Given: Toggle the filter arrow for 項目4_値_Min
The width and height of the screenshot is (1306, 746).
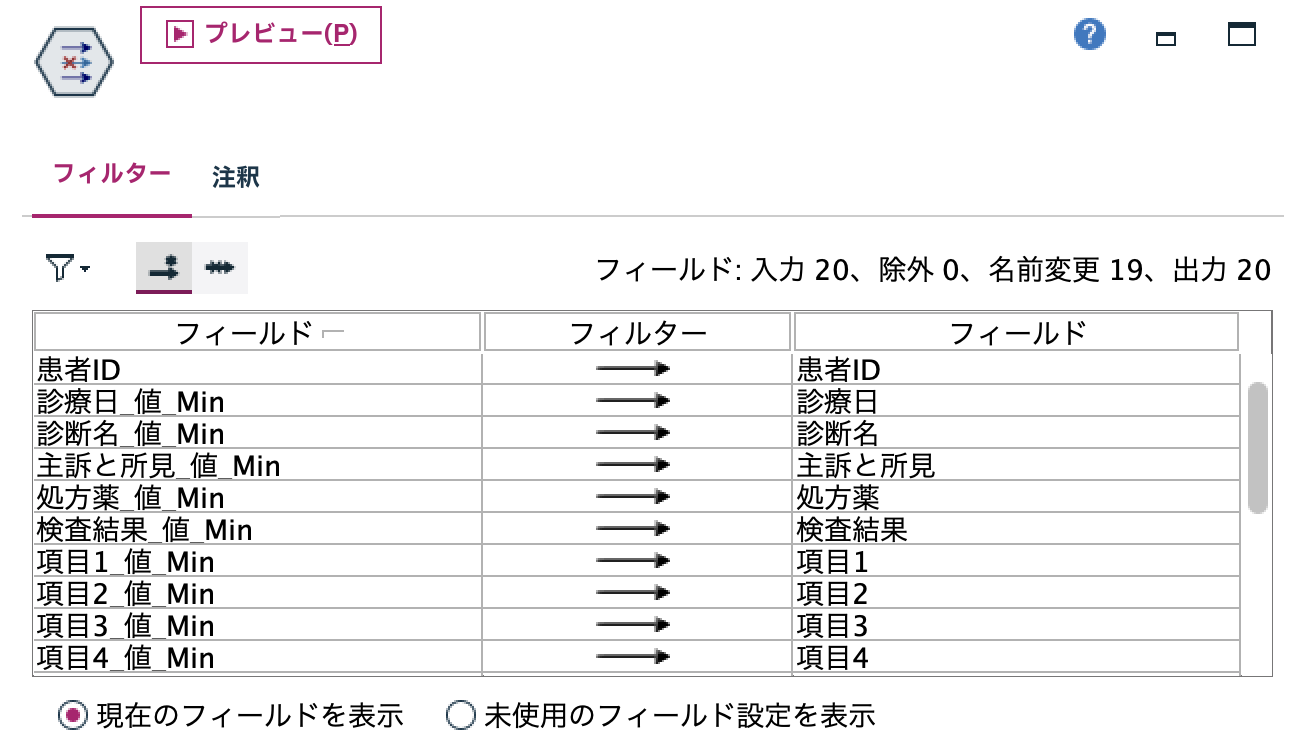Looking at the screenshot, I should point(637,657).
